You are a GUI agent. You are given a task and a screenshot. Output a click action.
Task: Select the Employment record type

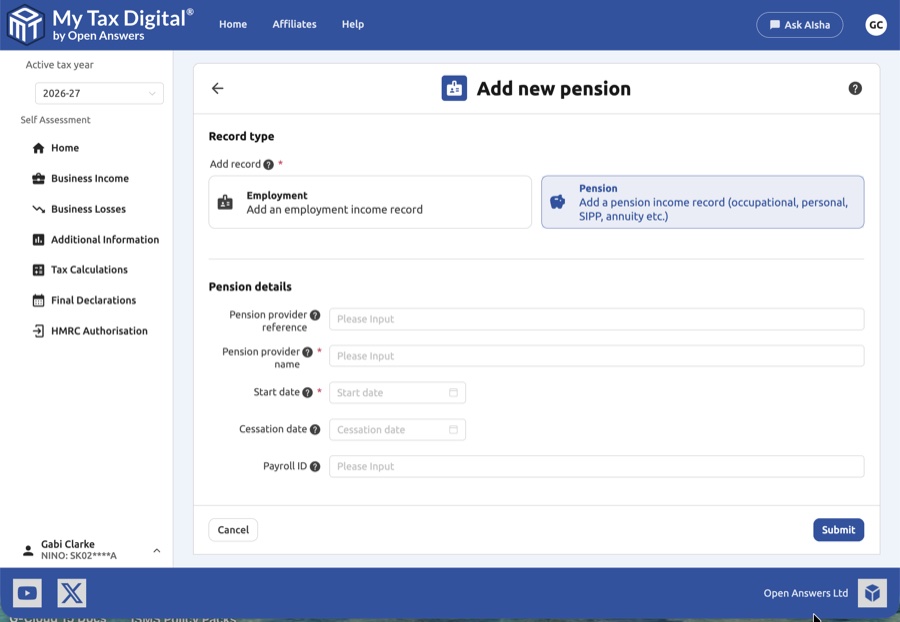pyautogui.click(x=370, y=203)
